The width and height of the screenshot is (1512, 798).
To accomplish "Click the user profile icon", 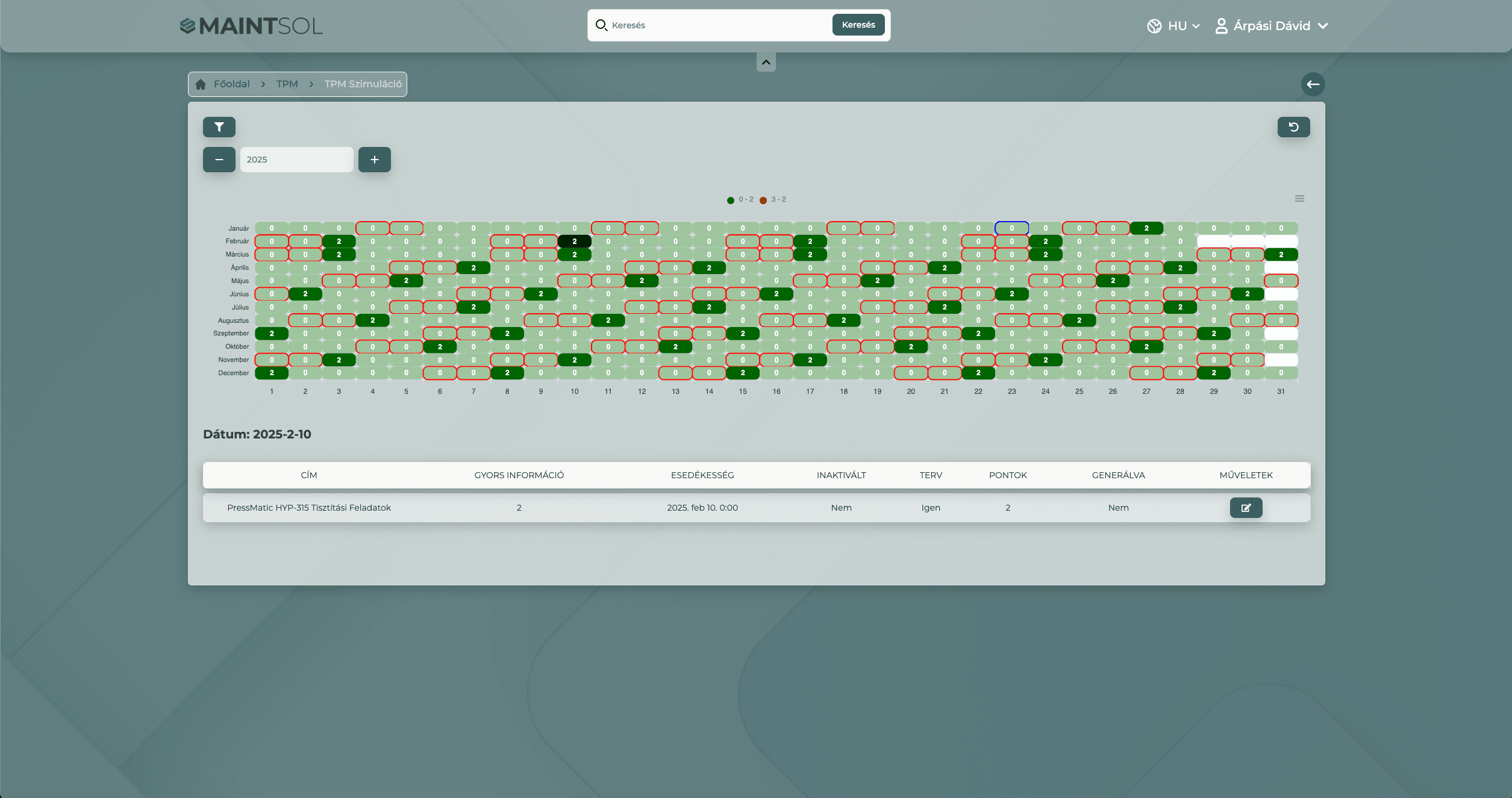I will (x=1222, y=25).
